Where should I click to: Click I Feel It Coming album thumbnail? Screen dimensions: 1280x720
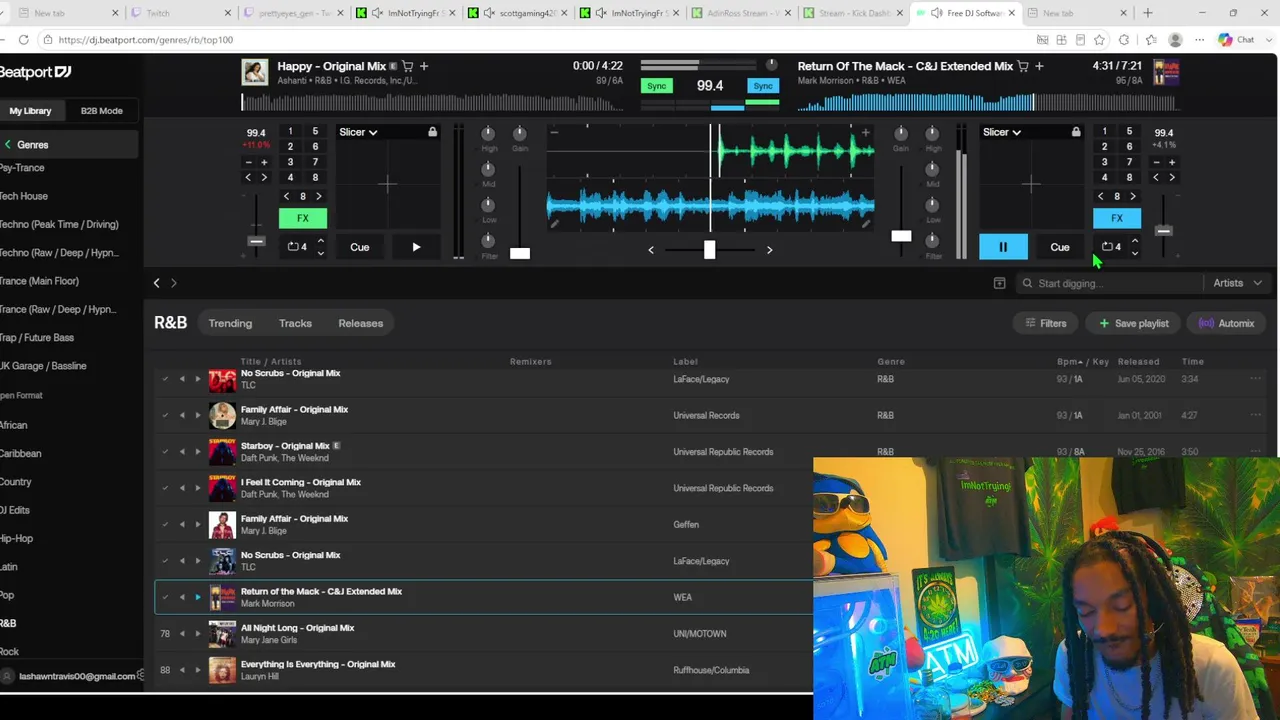222,488
